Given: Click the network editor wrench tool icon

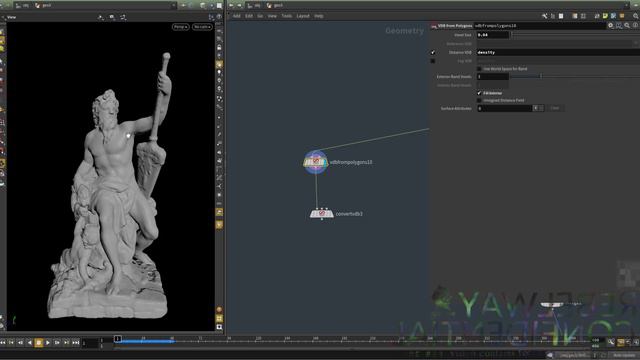Looking at the screenshot, I should point(544,16).
